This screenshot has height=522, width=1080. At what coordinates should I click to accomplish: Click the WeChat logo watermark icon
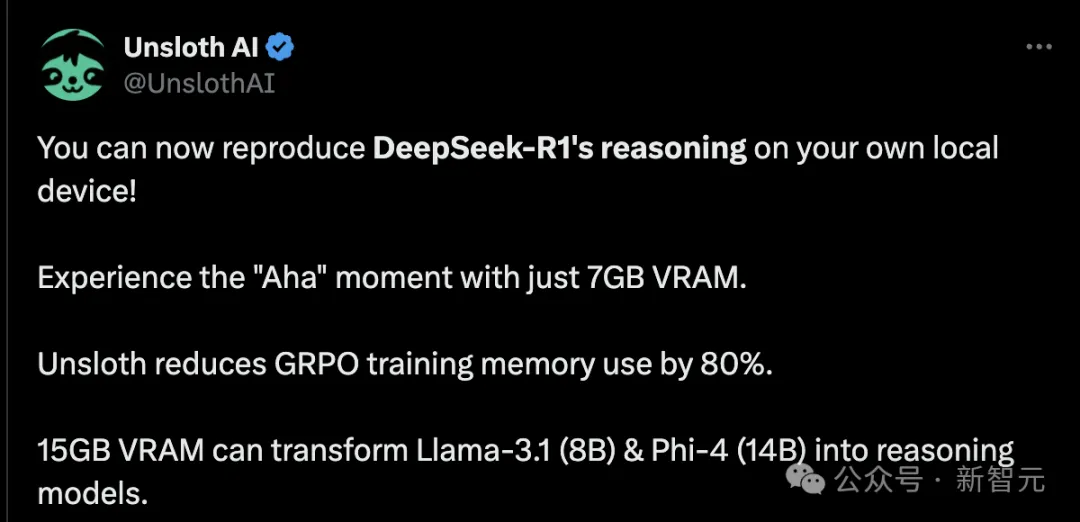click(806, 479)
